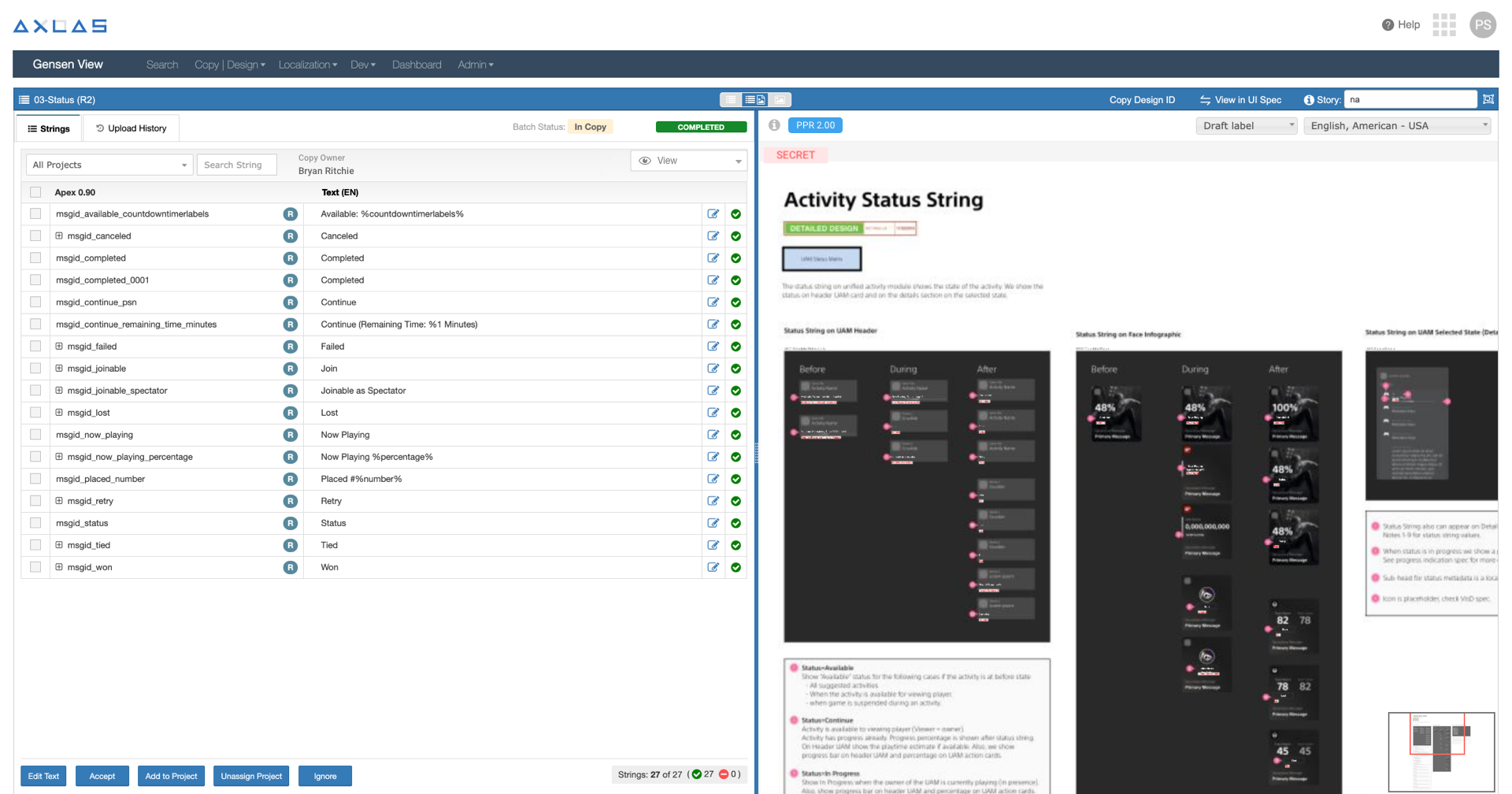1512x794 pixels.
Task: Go to the Dashboard menu item
Action: point(417,65)
